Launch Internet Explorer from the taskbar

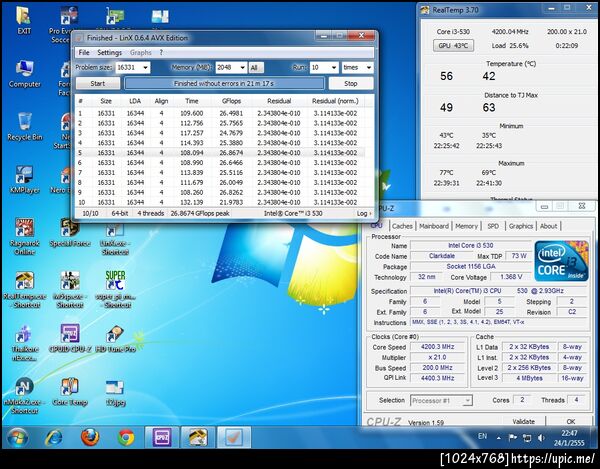tap(53, 437)
